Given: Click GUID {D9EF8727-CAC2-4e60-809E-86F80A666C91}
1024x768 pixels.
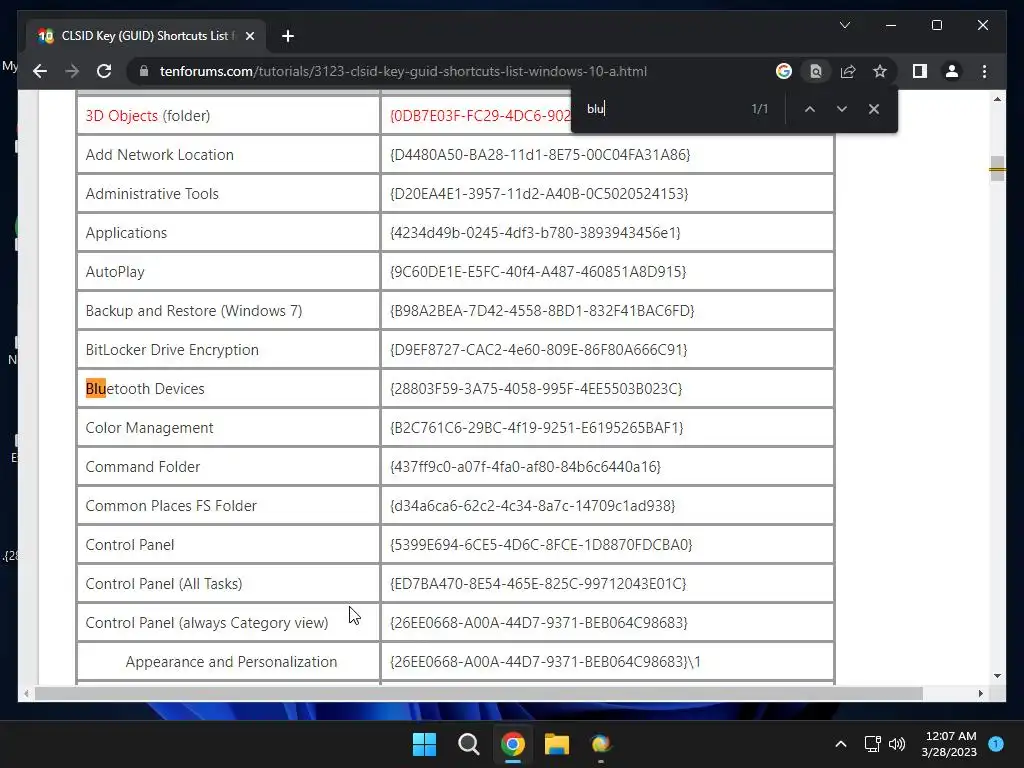Looking at the screenshot, I should click(539, 349).
